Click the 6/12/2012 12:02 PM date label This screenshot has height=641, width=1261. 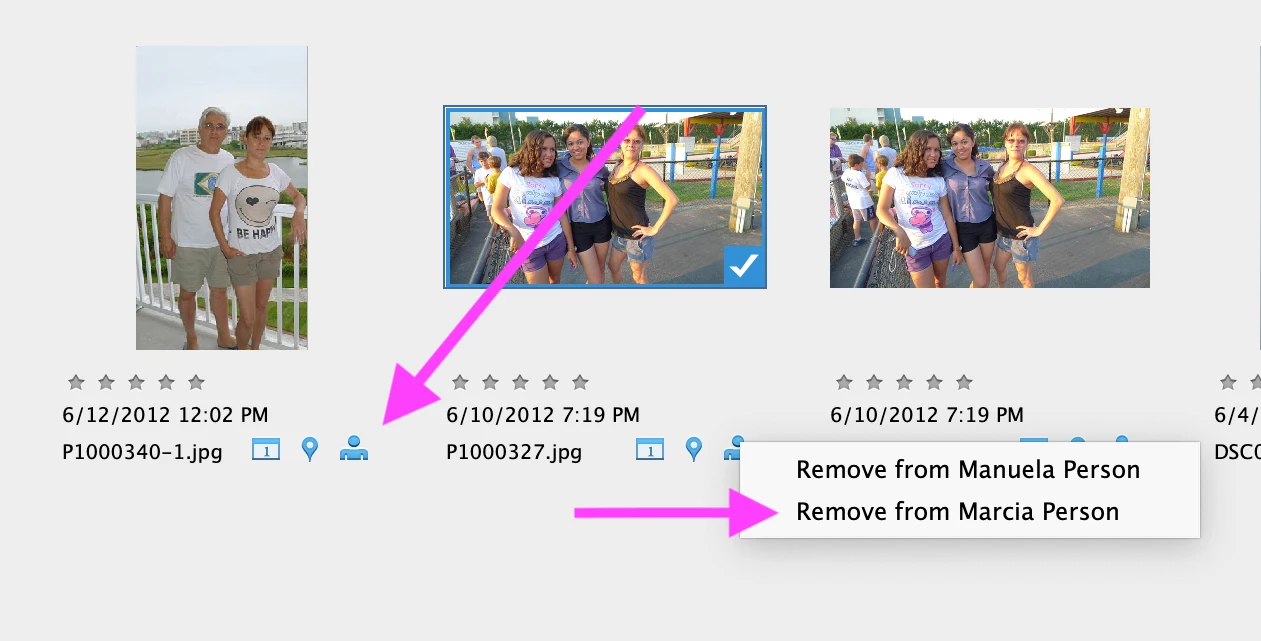coord(165,415)
